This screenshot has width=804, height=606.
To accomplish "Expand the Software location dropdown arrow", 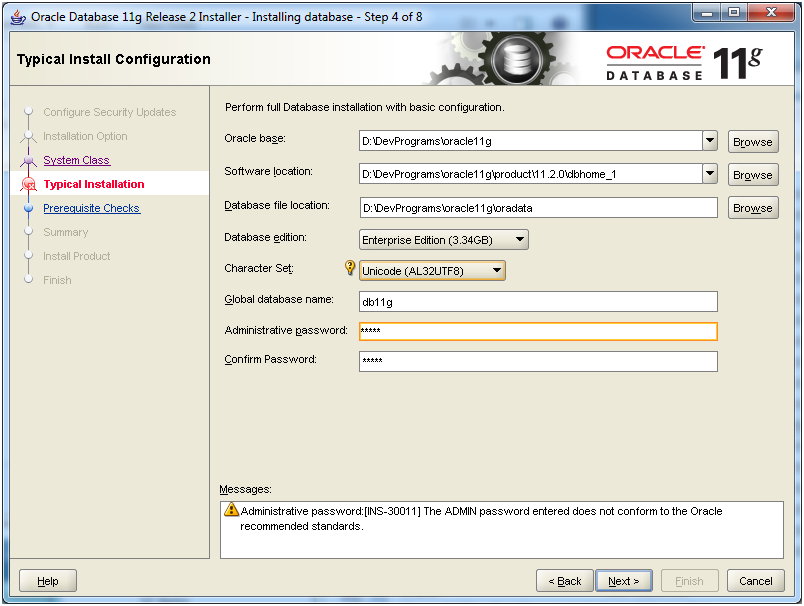I will click(x=710, y=174).
